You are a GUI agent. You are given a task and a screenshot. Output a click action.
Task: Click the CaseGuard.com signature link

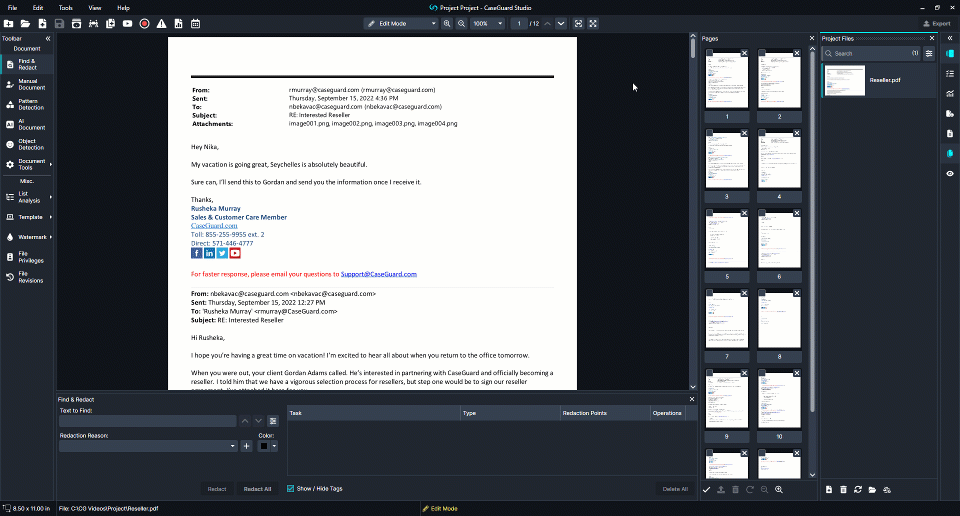[x=214, y=226]
